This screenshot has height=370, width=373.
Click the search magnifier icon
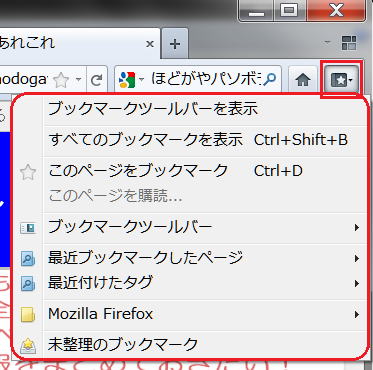[270, 79]
